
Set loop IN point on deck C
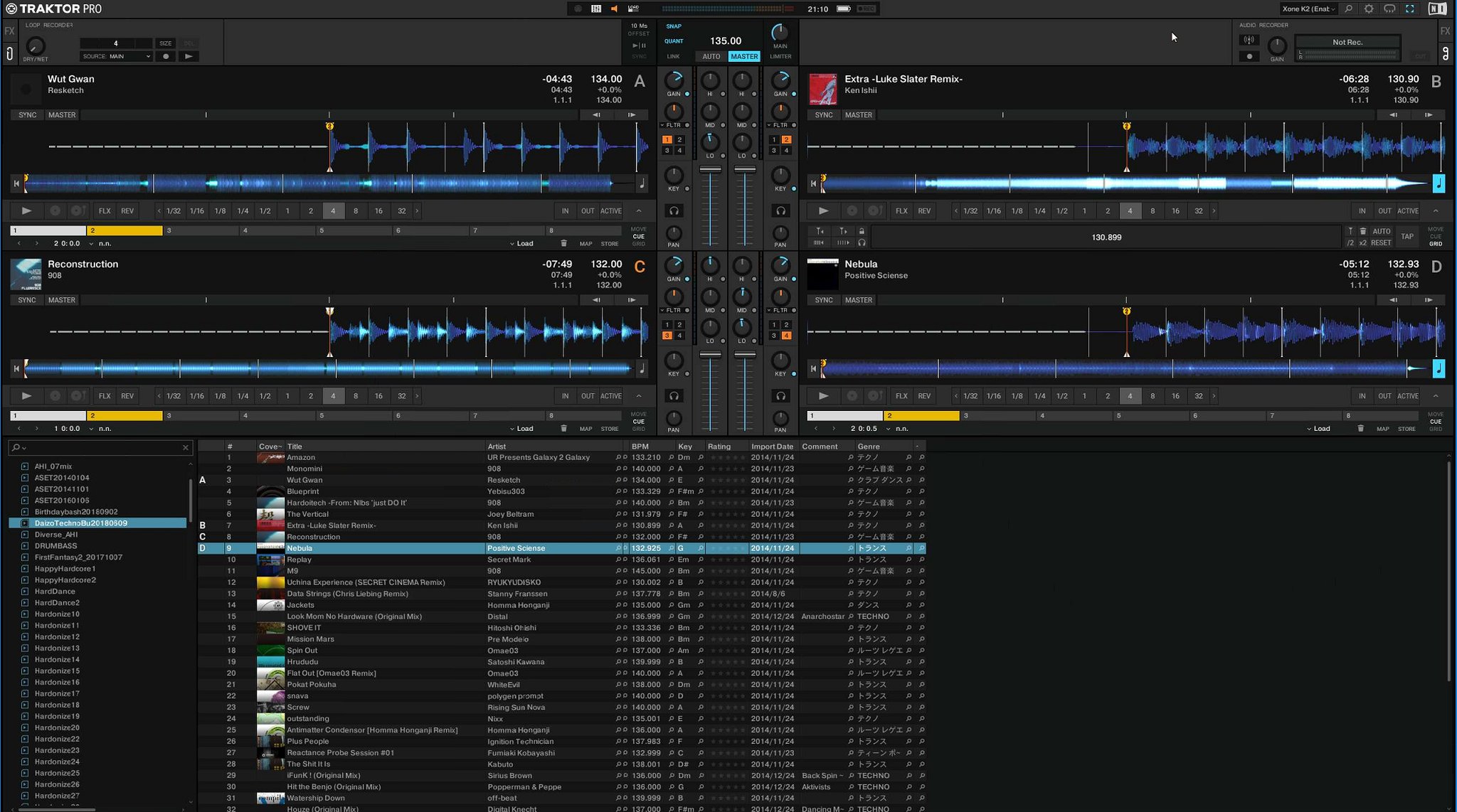click(x=565, y=396)
